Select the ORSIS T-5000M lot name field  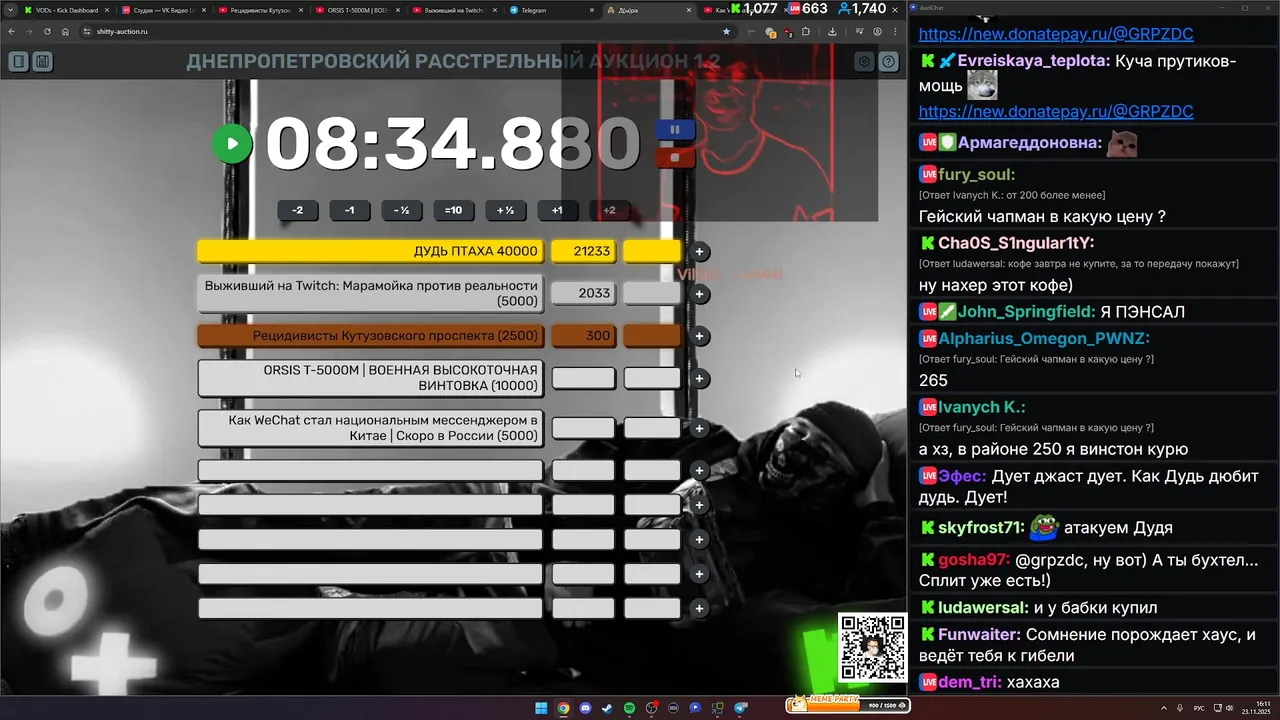coord(371,378)
